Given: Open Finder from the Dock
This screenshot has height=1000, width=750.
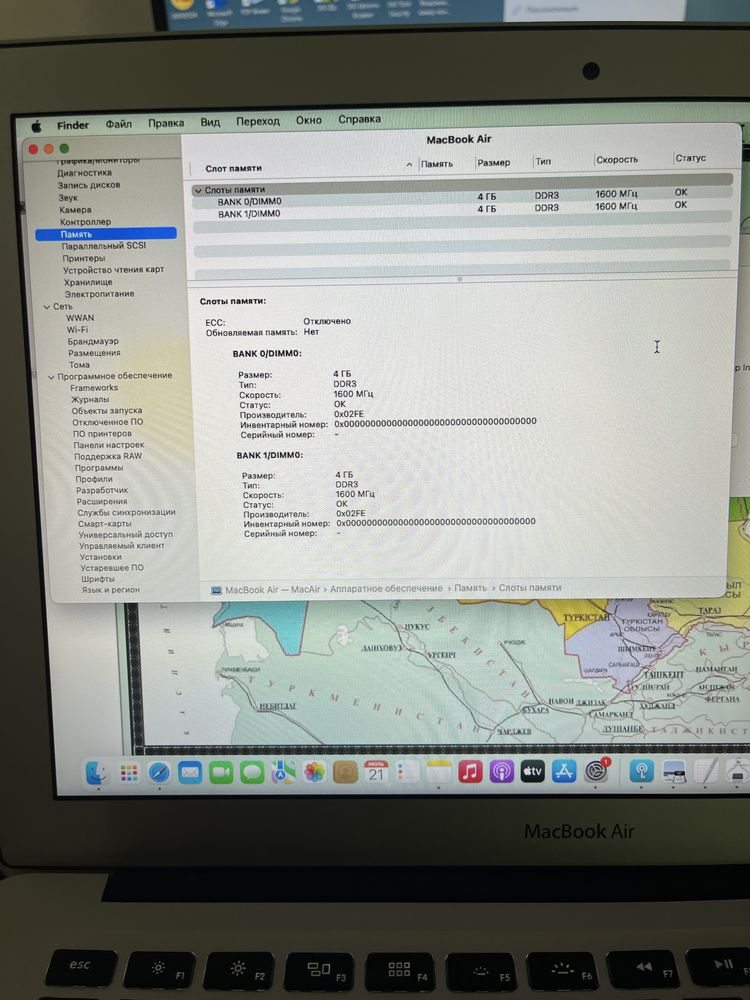Looking at the screenshot, I should click(97, 774).
